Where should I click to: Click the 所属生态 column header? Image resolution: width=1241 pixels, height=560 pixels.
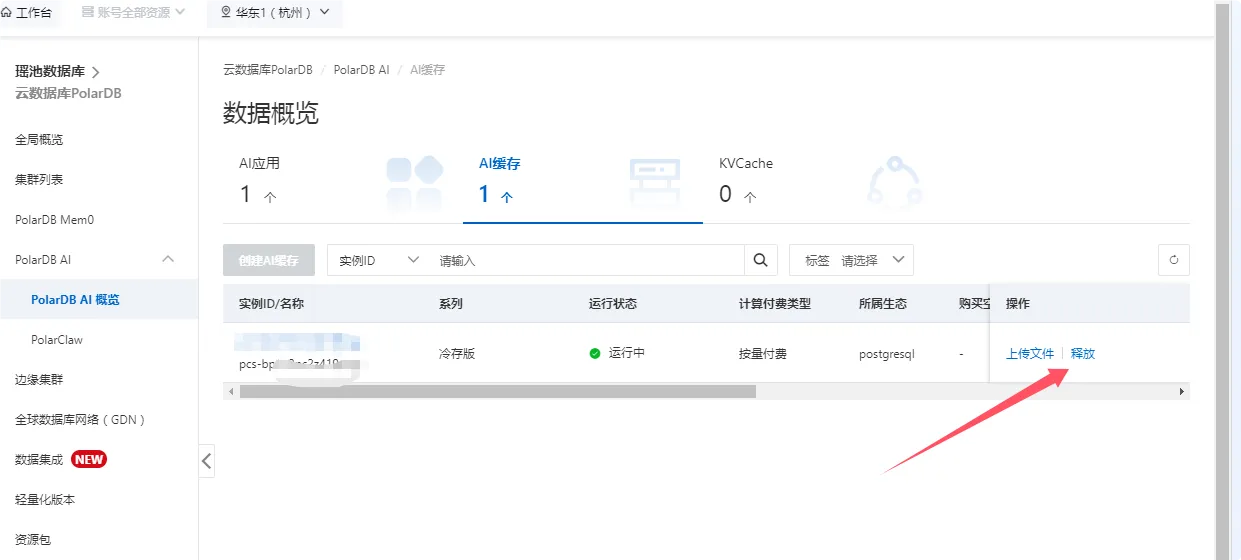tap(883, 303)
